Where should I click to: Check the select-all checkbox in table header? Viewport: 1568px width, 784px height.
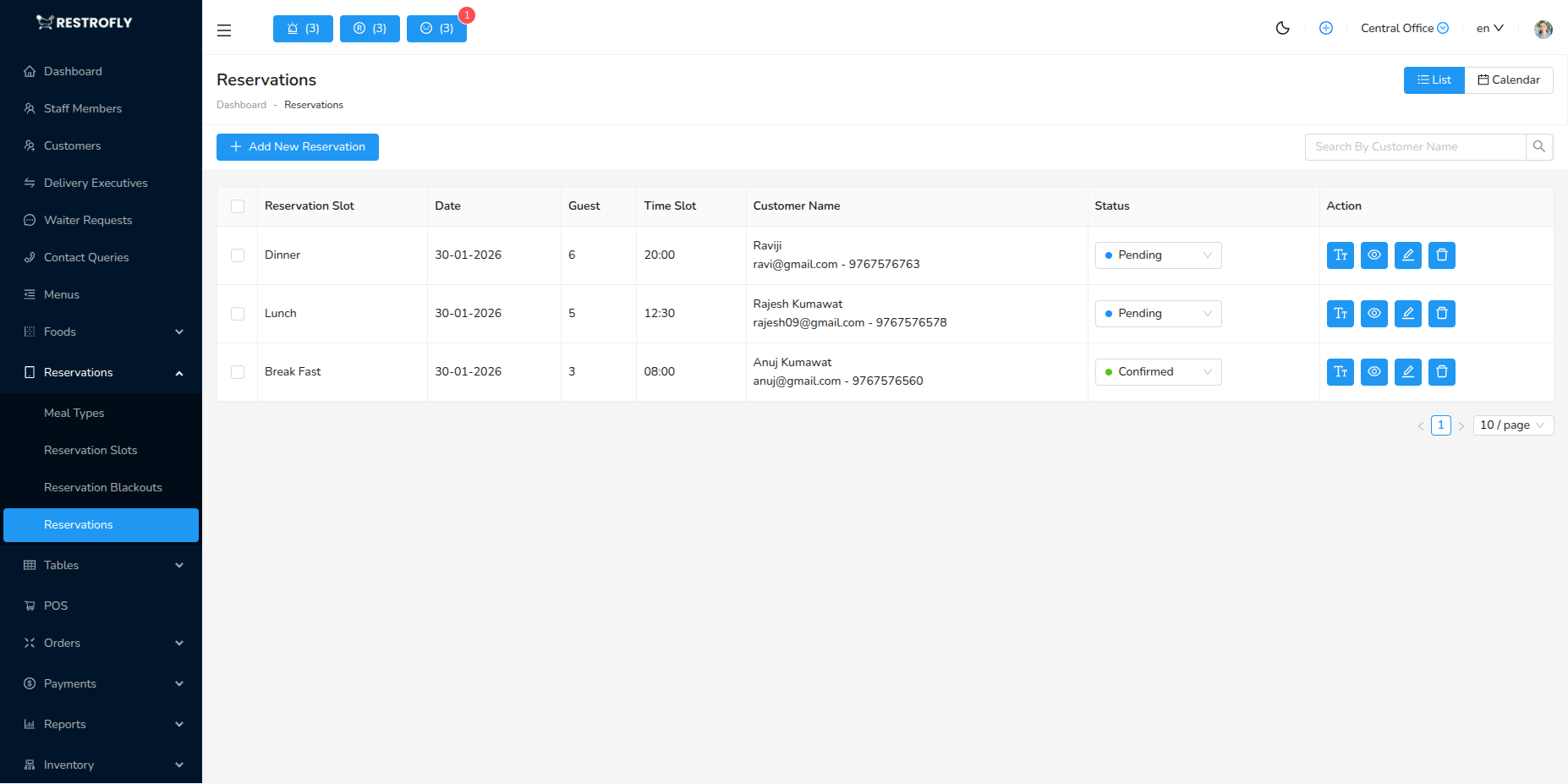point(238,206)
